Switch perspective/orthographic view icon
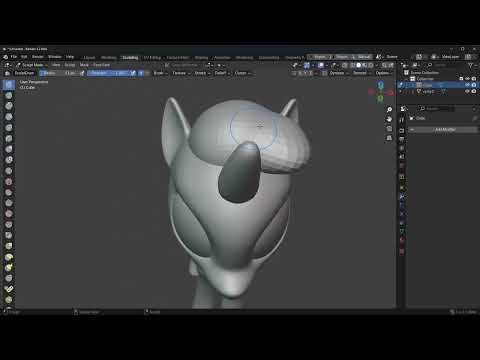Image resolution: width=480 pixels, height=360 pixels. [x=389, y=138]
